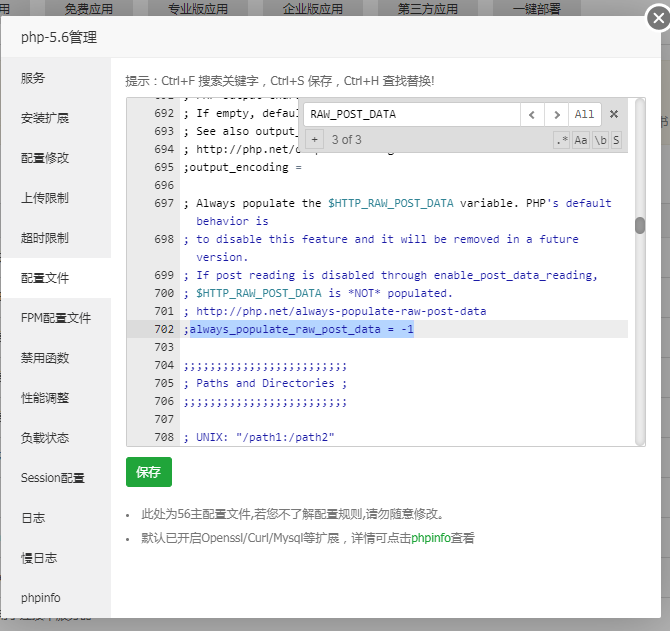The height and width of the screenshot is (631, 670).
Task: Select All matches in search box
Action: click(x=584, y=114)
